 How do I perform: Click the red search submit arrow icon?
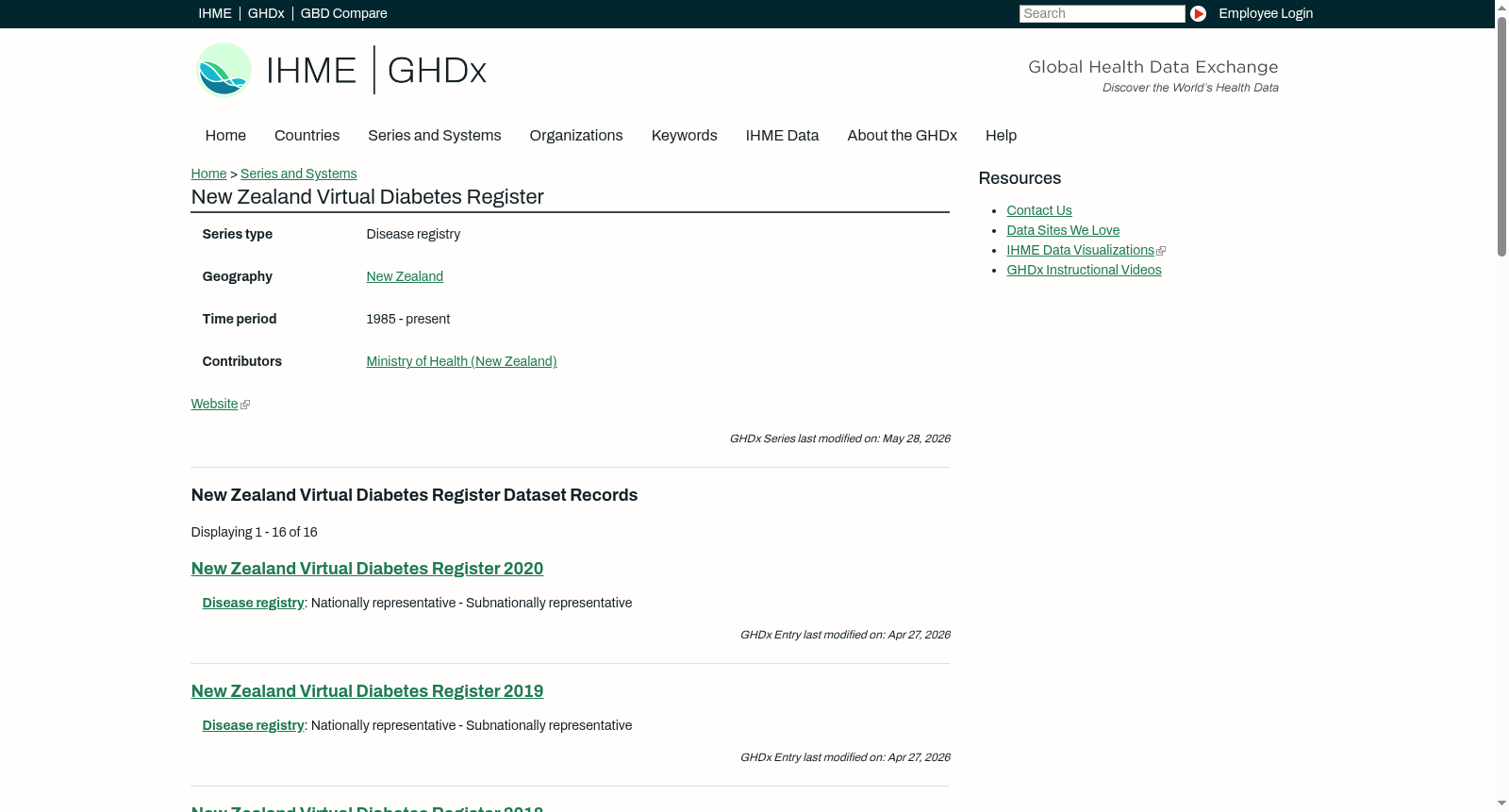[x=1198, y=13]
